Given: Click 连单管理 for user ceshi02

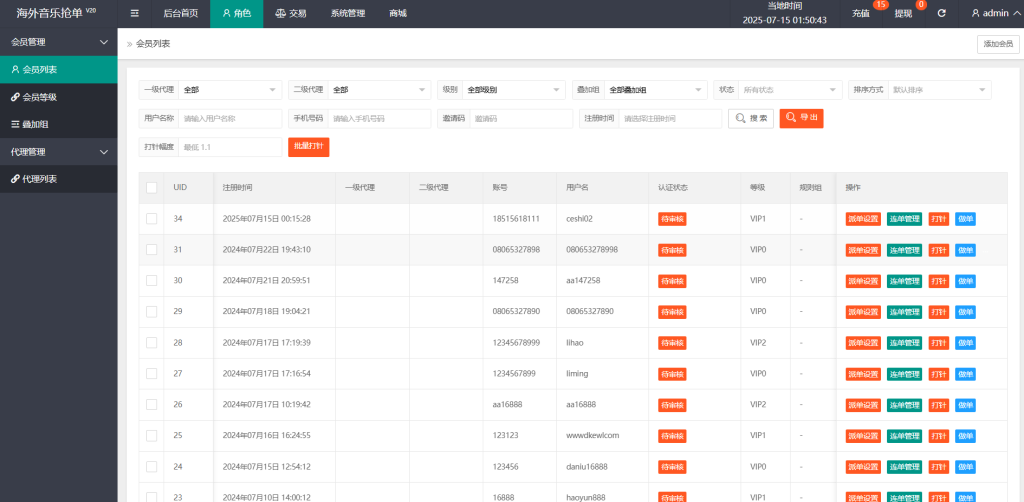Looking at the screenshot, I should click(904, 219).
